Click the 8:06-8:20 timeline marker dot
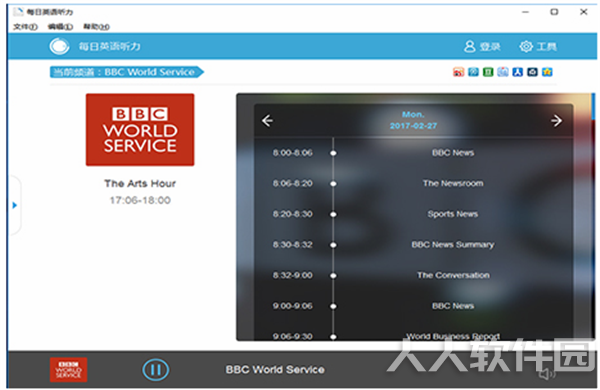Screen dimensions: 600x390 pos(333,184)
